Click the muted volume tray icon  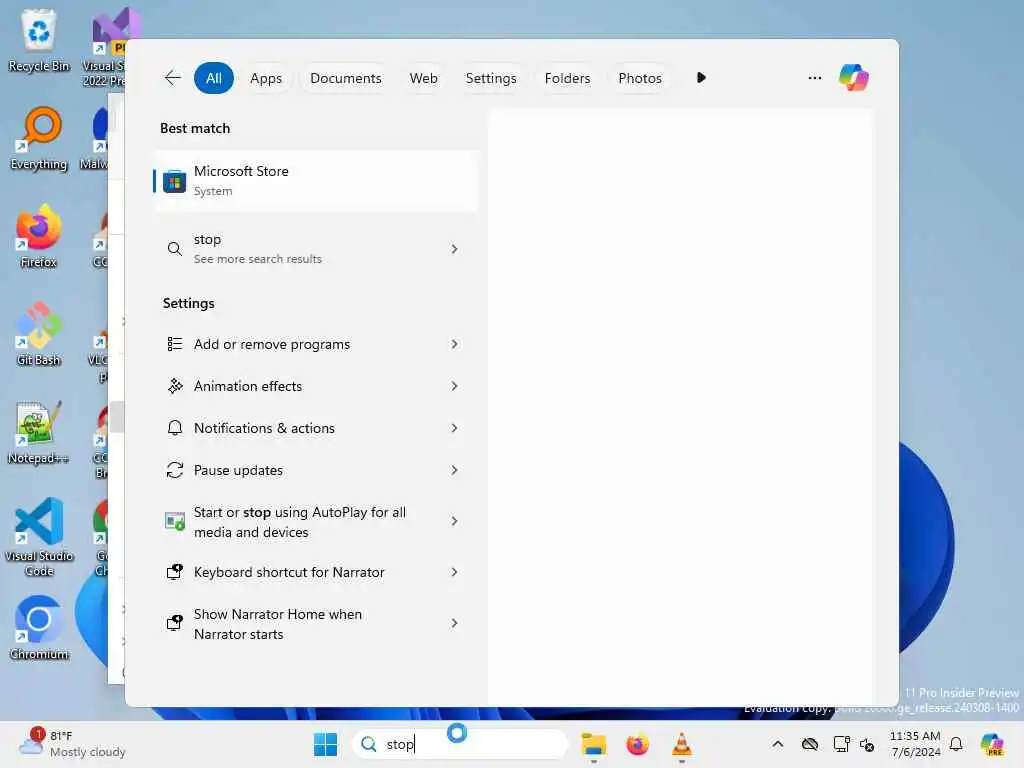(x=867, y=744)
